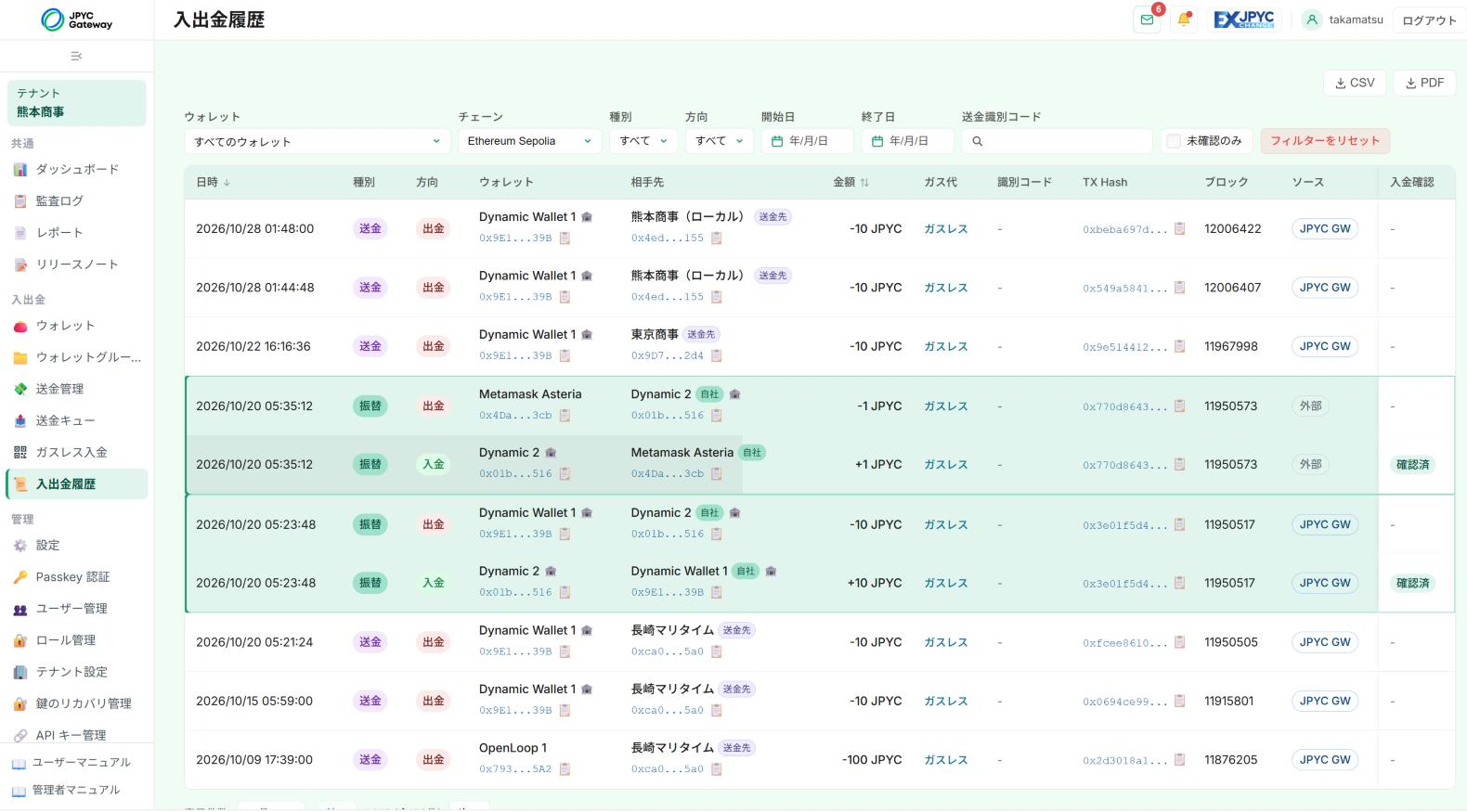This screenshot has height=812, width=1467.
Task: Export the history as PDF
Action: (1424, 83)
